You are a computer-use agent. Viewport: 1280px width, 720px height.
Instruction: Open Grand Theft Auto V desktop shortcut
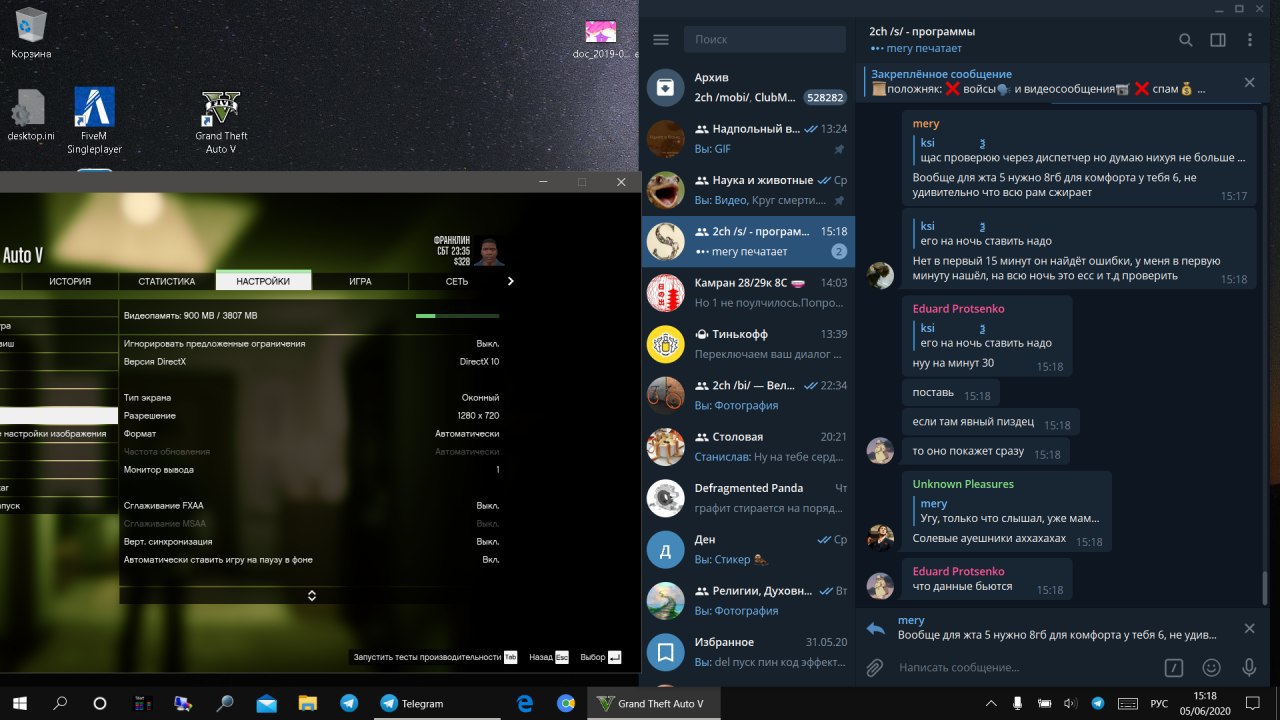pos(221,122)
